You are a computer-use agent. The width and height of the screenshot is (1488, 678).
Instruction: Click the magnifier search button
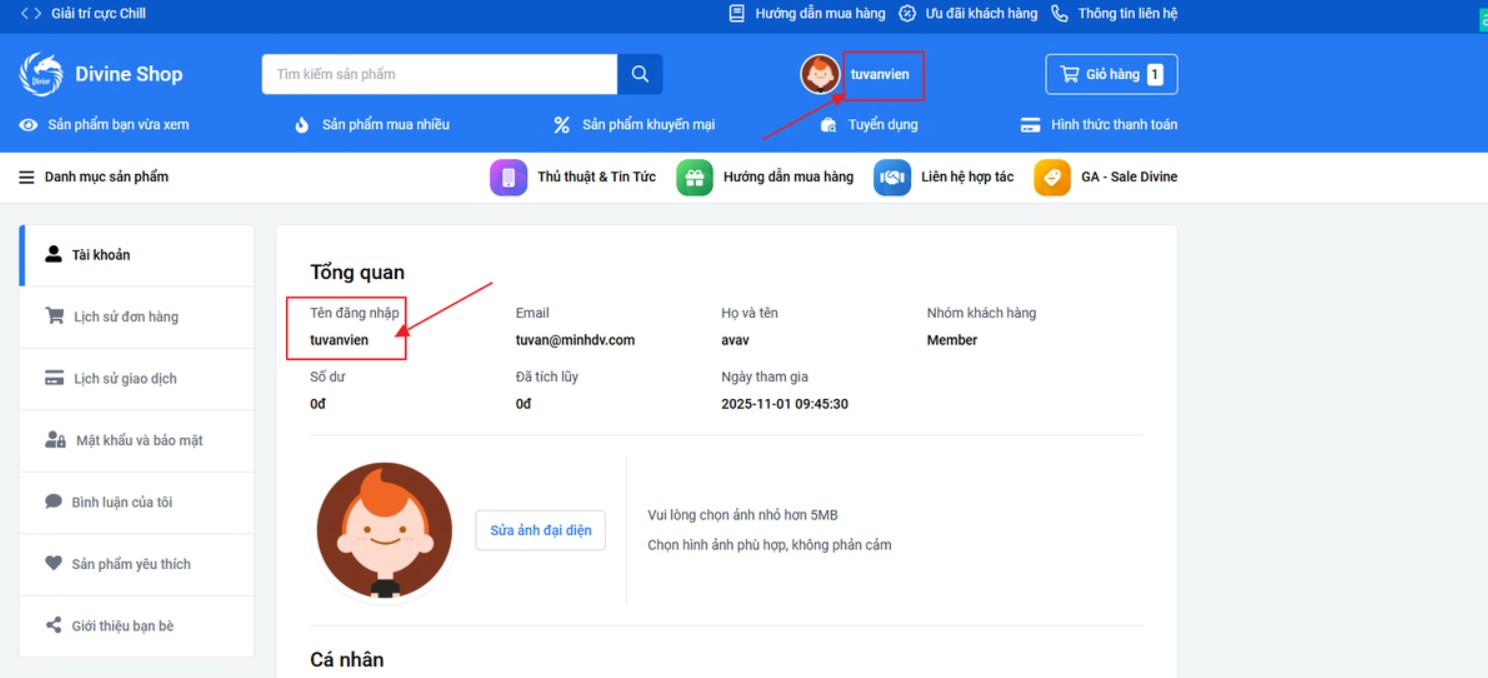point(640,74)
